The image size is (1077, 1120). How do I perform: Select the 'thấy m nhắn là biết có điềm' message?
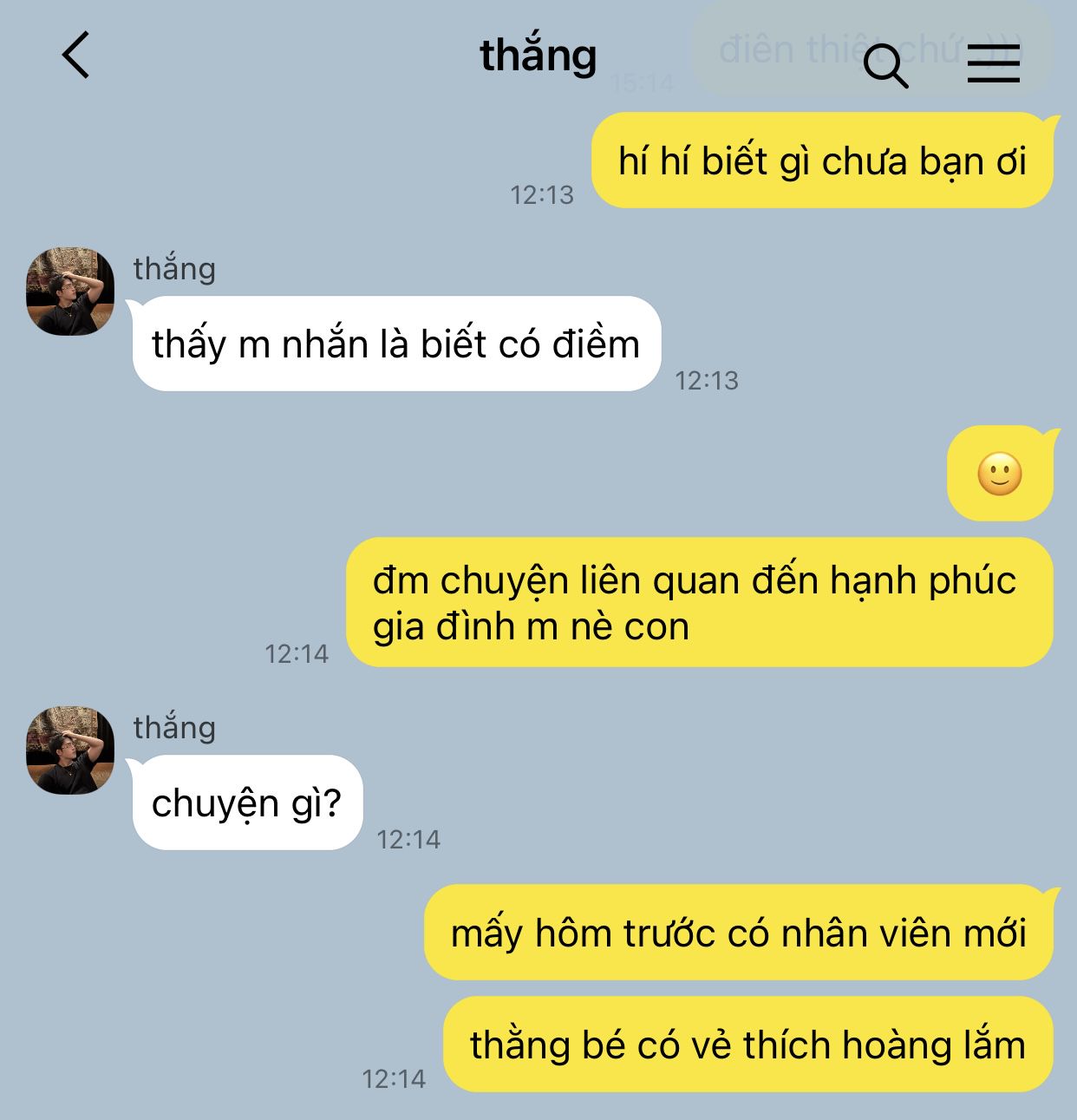(x=395, y=344)
